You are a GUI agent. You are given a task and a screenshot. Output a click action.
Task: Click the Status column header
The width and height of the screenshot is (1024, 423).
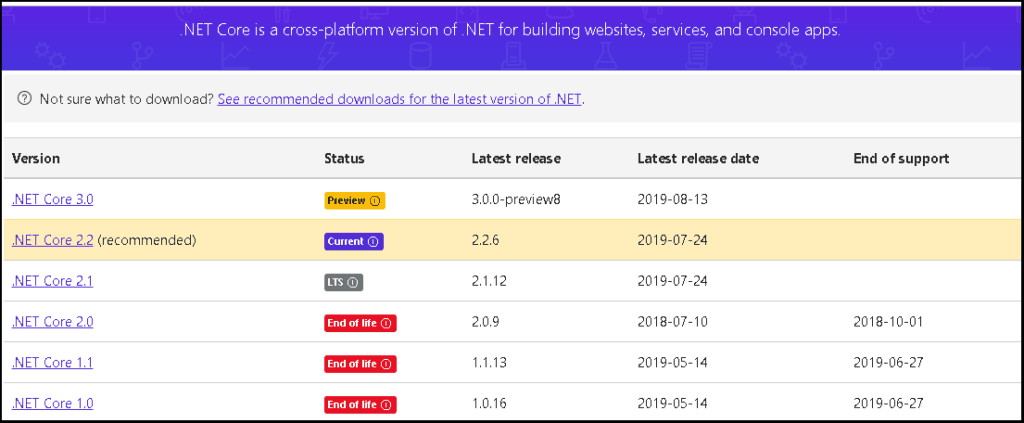344,159
